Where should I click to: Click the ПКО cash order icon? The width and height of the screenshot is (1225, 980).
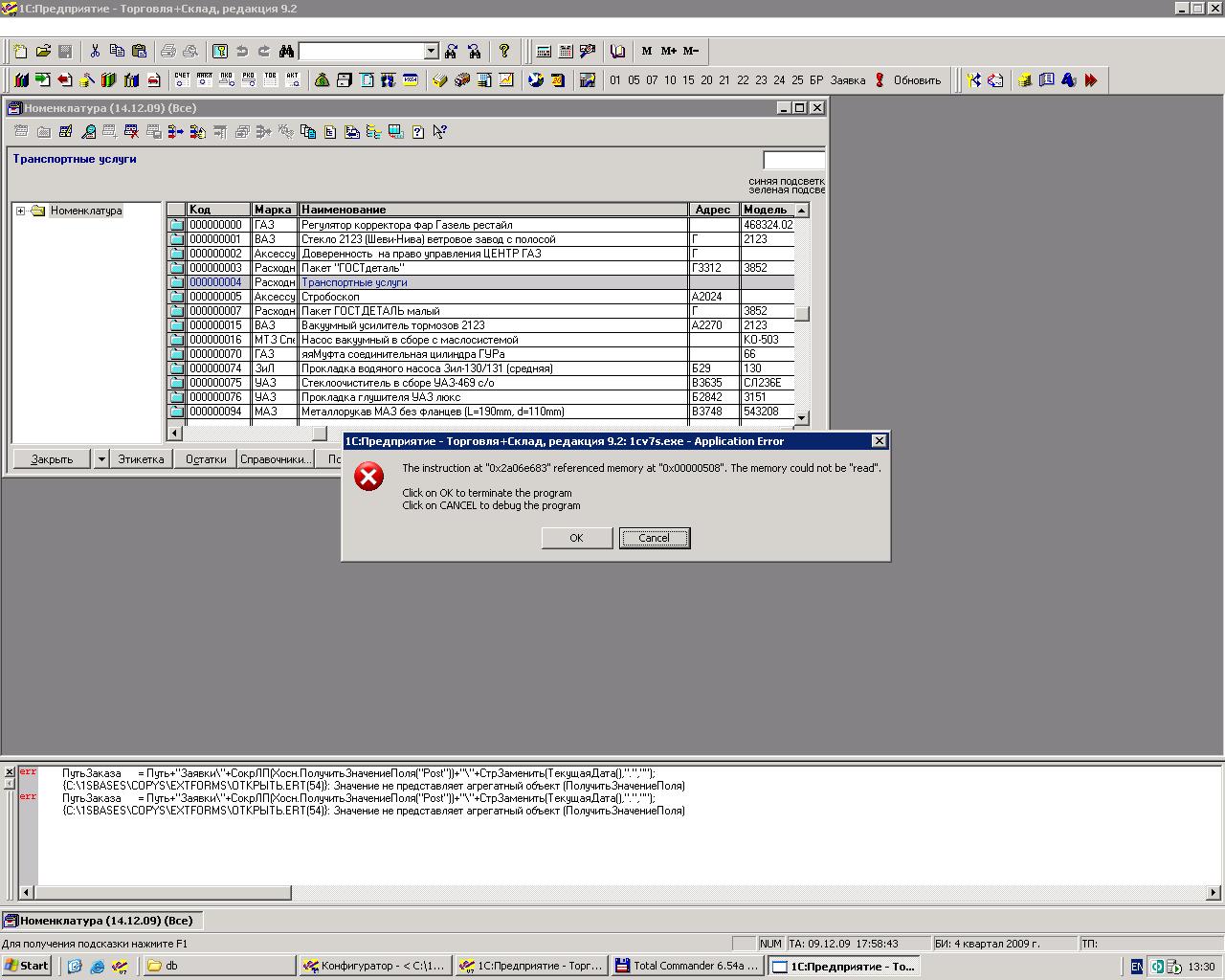click(226, 80)
